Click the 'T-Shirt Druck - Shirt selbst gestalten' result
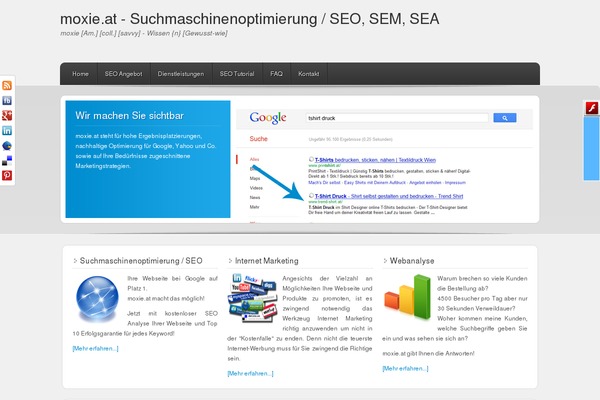Viewport: 600px width, 400px height. coord(389,196)
